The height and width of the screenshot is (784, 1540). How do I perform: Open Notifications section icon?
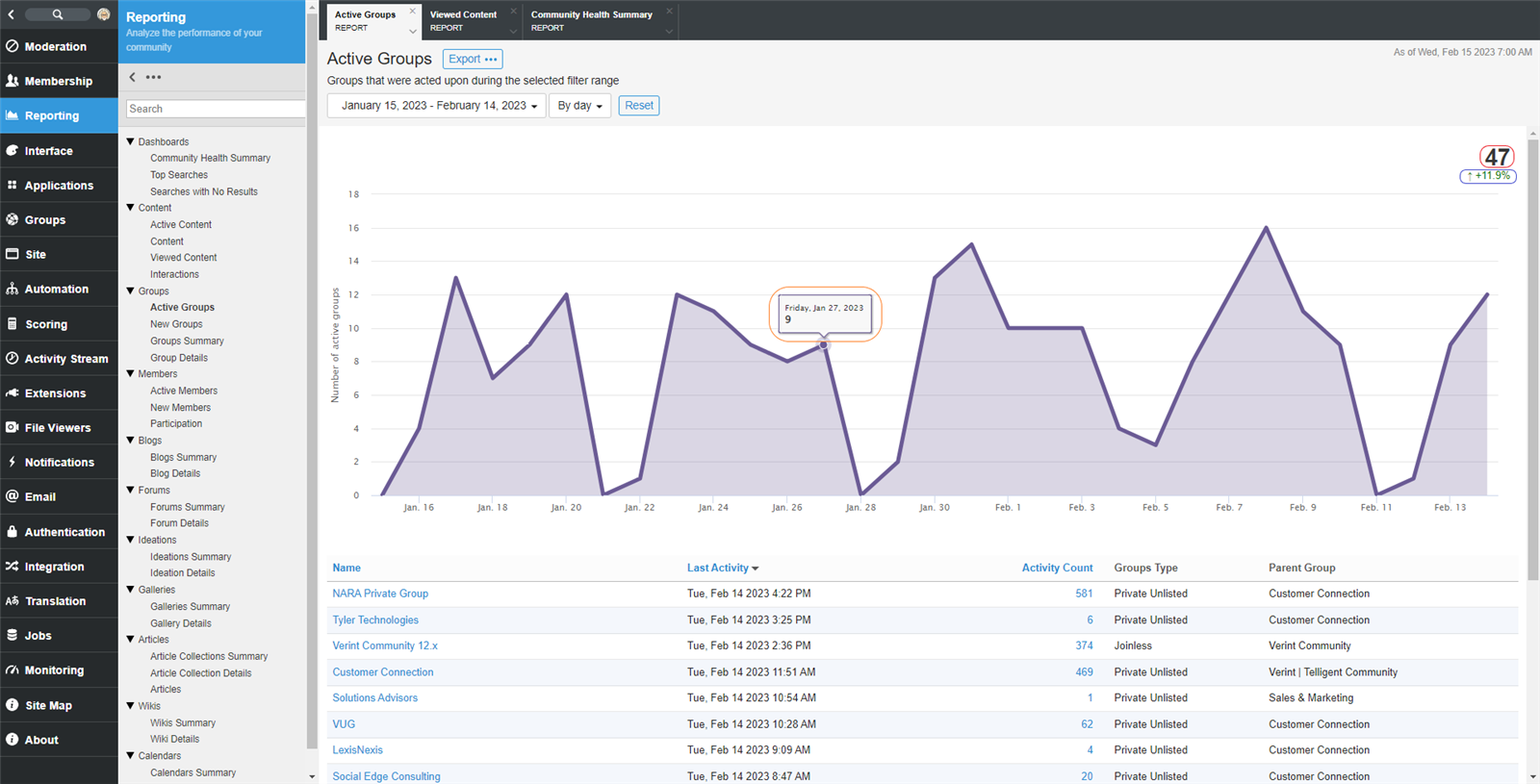[13, 462]
